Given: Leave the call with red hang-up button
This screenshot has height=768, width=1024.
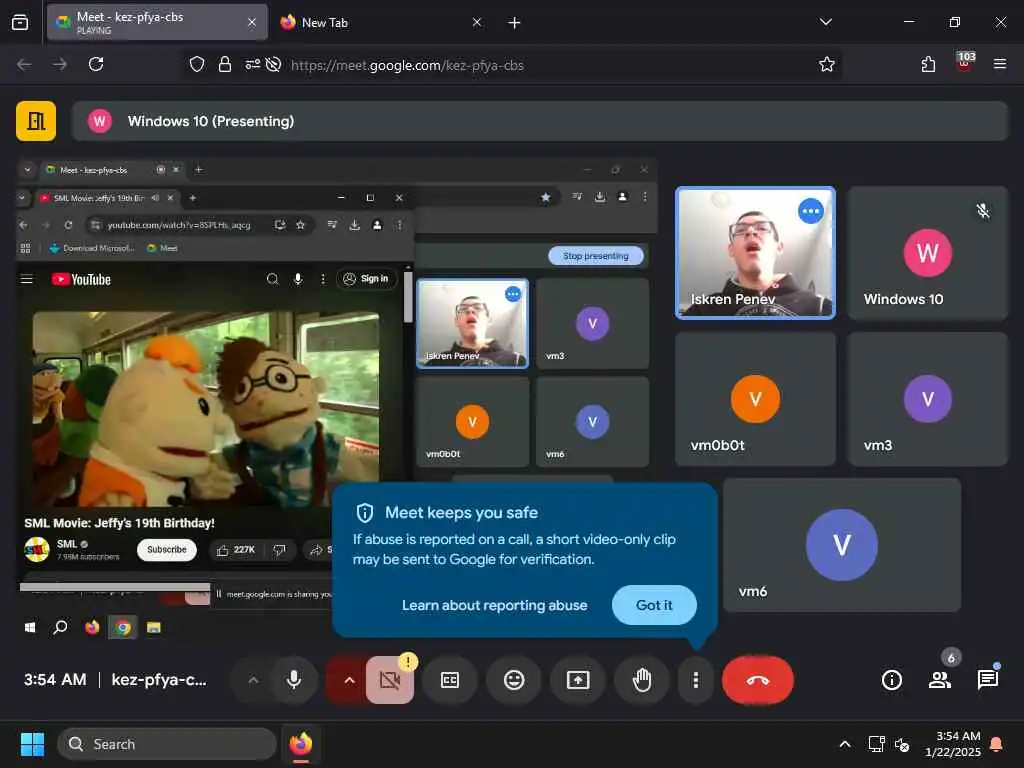Looking at the screenshot, I should pos(758,680).
